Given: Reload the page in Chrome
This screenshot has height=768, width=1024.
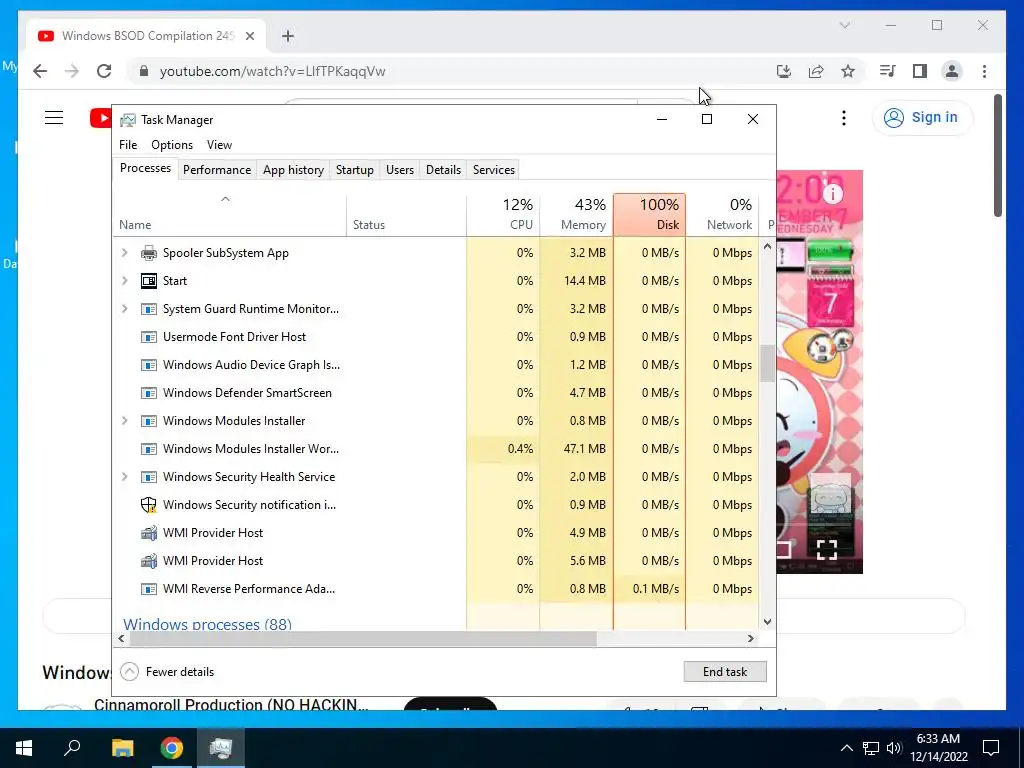Looking at the screenshot, I should pos(104,71).
